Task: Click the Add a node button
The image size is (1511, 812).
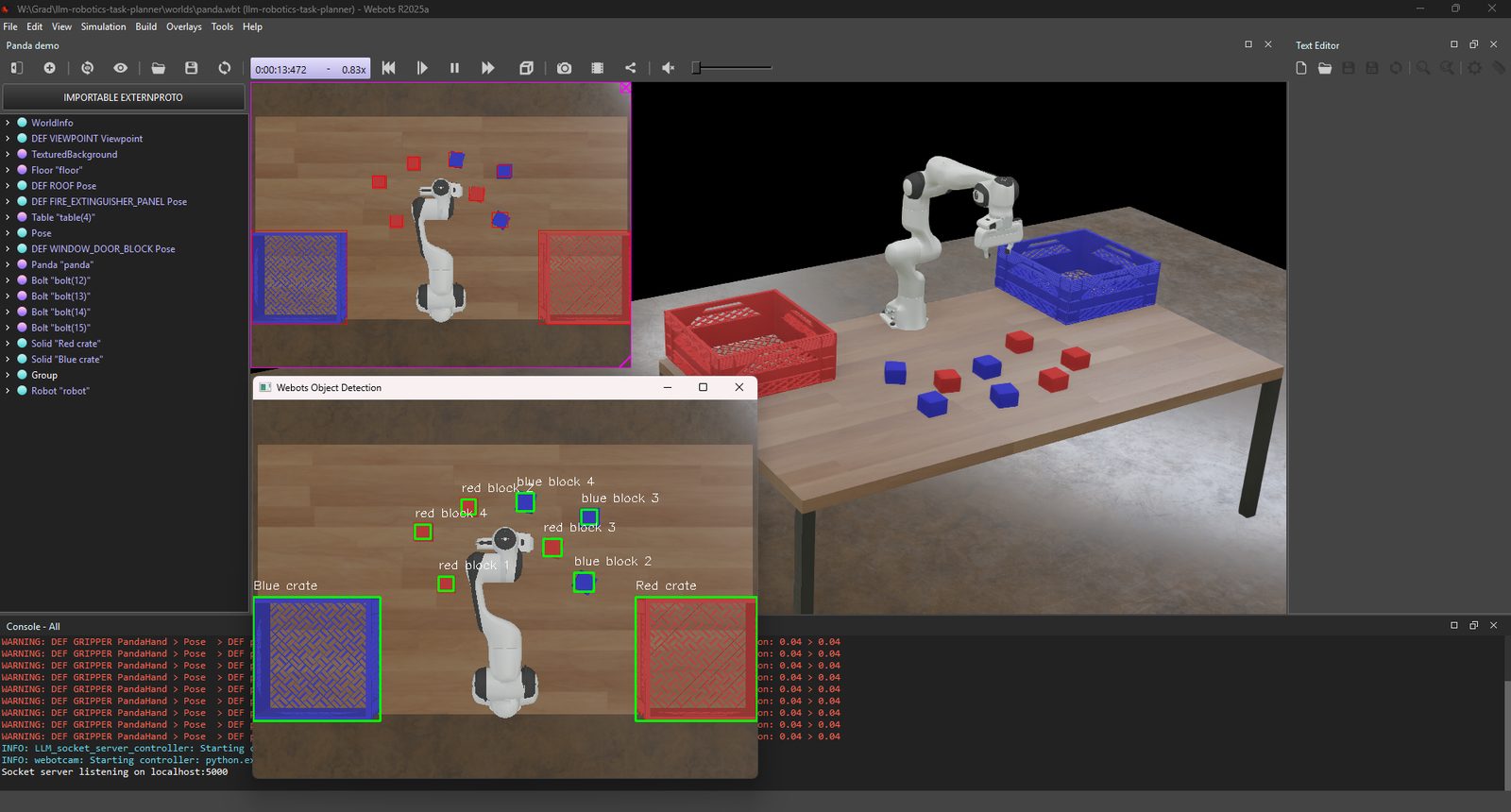Action: point(49,68)
